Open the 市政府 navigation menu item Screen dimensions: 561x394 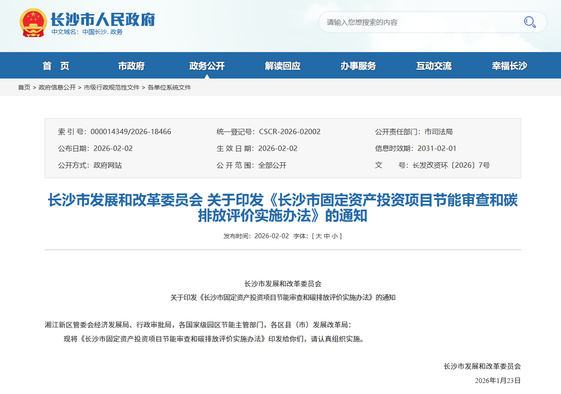point(131,66)
